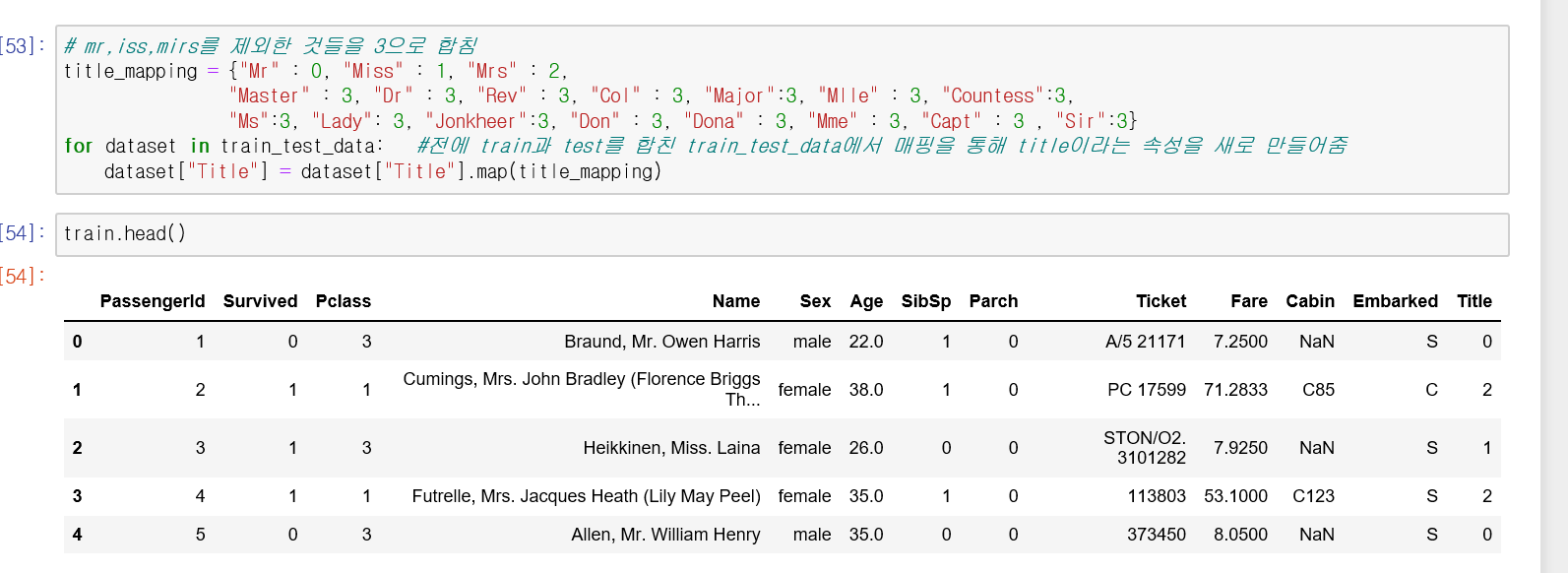
Task: Click sex value 'male' in Allen row
Action: click(812, 535)
